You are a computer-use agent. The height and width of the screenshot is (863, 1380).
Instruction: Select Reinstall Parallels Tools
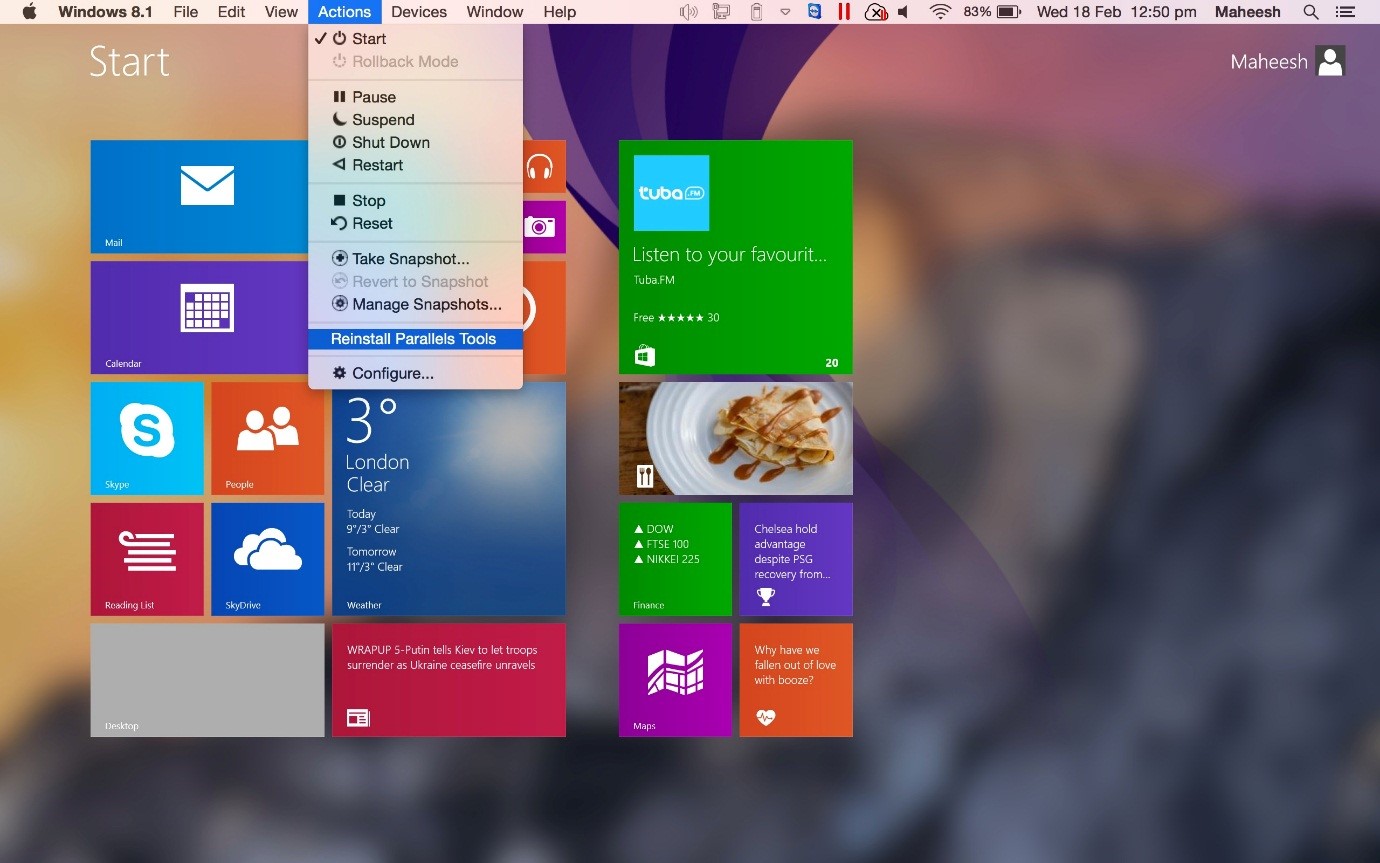[415, 339]
